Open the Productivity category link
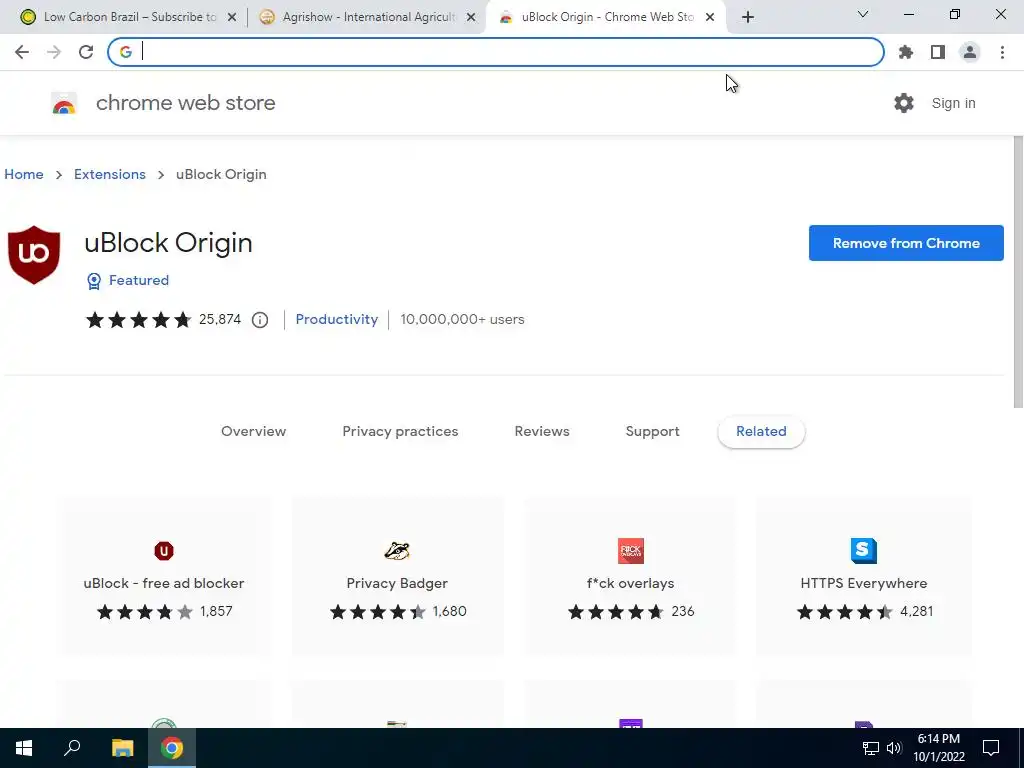The image size is (1024, 768). tap(336, 319)
